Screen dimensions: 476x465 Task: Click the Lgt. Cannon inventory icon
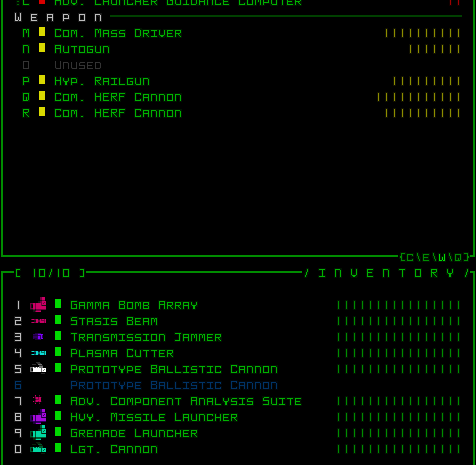tap(38, 449)
